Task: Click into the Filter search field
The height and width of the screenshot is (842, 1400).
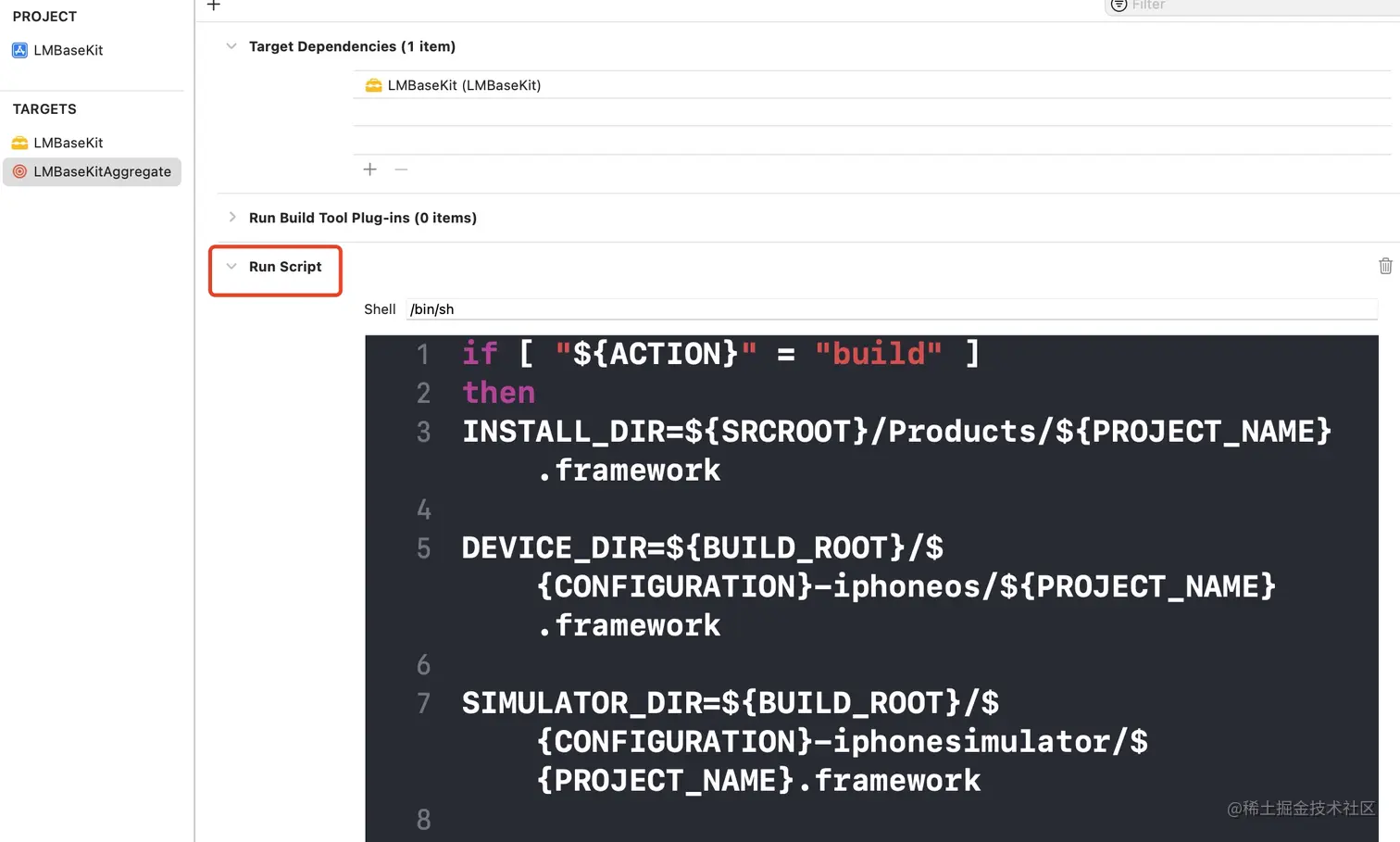Action: (1255, 6)
